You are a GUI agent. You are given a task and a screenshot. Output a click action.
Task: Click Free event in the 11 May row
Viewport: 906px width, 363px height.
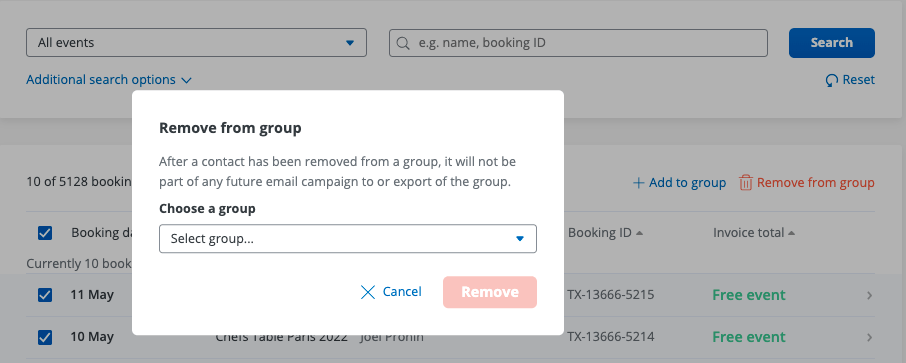(749, 295)
